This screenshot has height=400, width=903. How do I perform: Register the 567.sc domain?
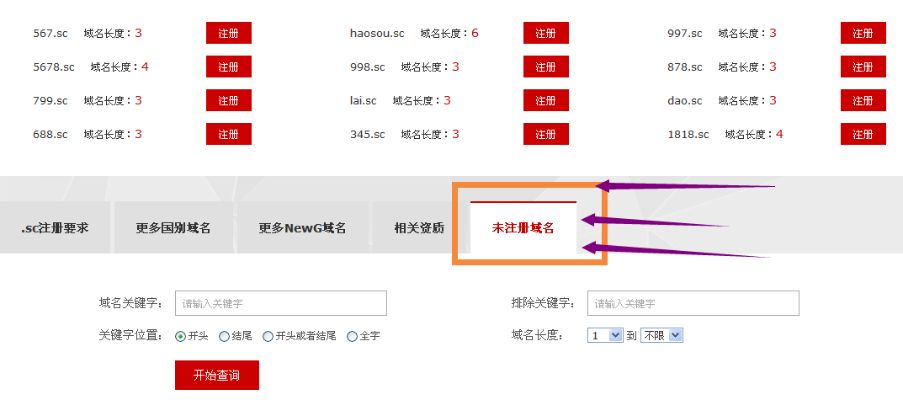pyautogui.click(x=229, y=33)
